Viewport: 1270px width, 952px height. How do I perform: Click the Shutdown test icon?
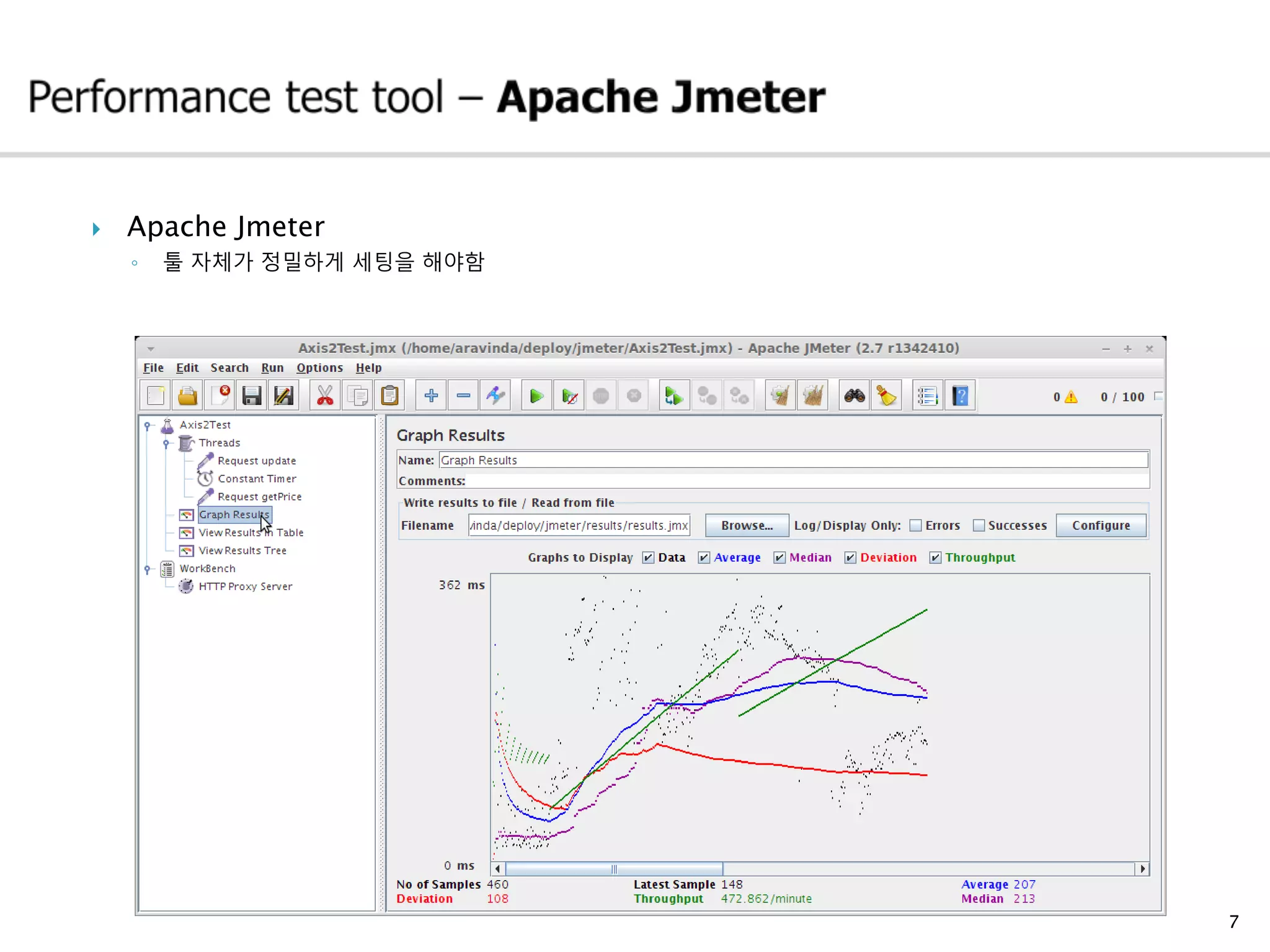[x=633, y=395]
